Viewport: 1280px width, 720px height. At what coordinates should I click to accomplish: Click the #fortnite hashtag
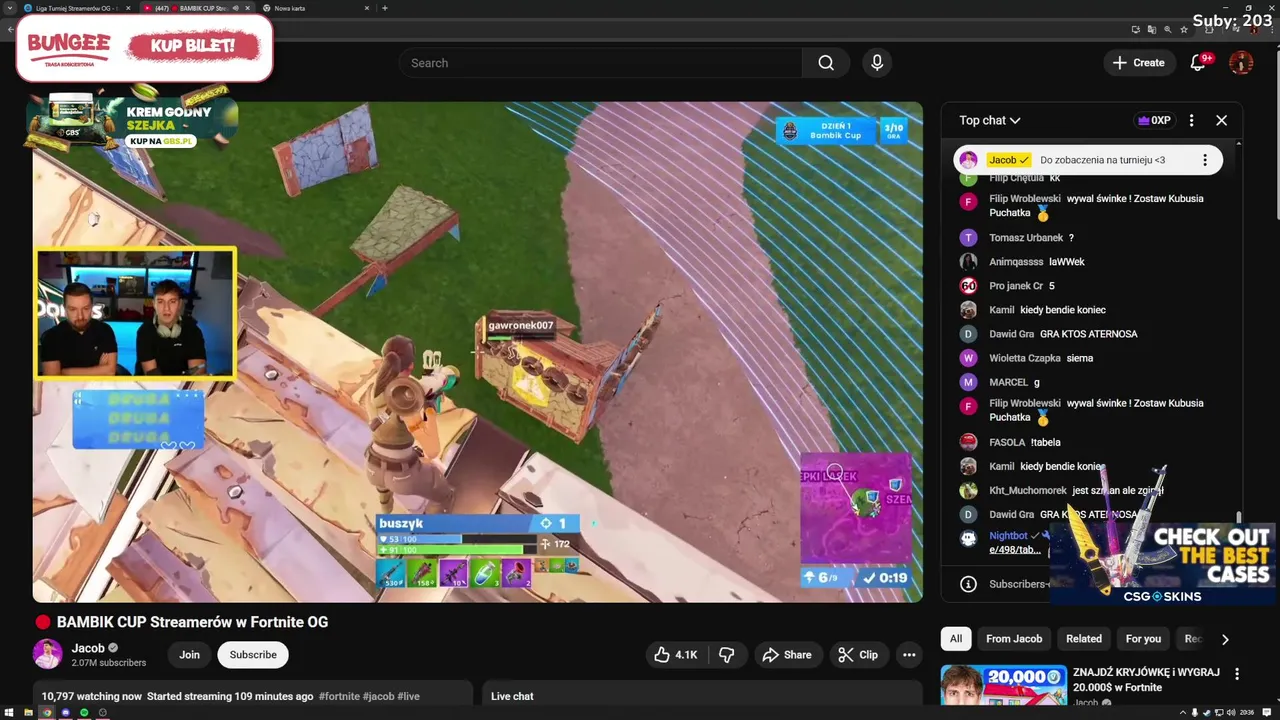[x=339, y=696]
